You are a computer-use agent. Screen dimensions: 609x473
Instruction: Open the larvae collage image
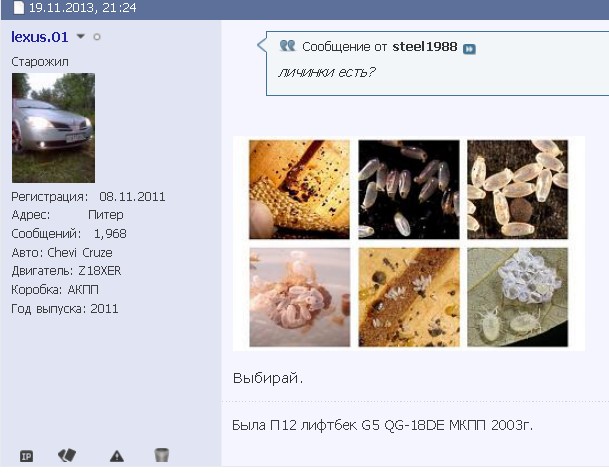[409, 243]
